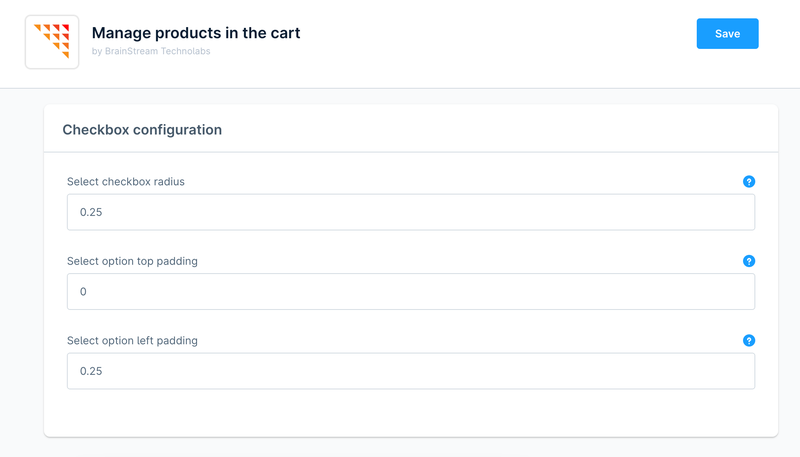Click the 'Manage products in the cart' title
Viewport: 800px width, 457px height.
(196, 33)
